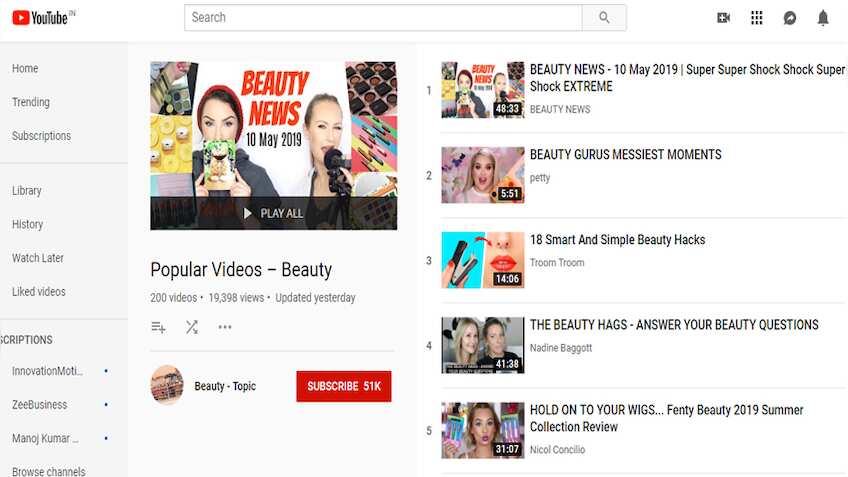Click the Popular Videos – Beauty heading
Image resolution: width=848 pixels, height=477 pixels.
click(x=241, y=269)
